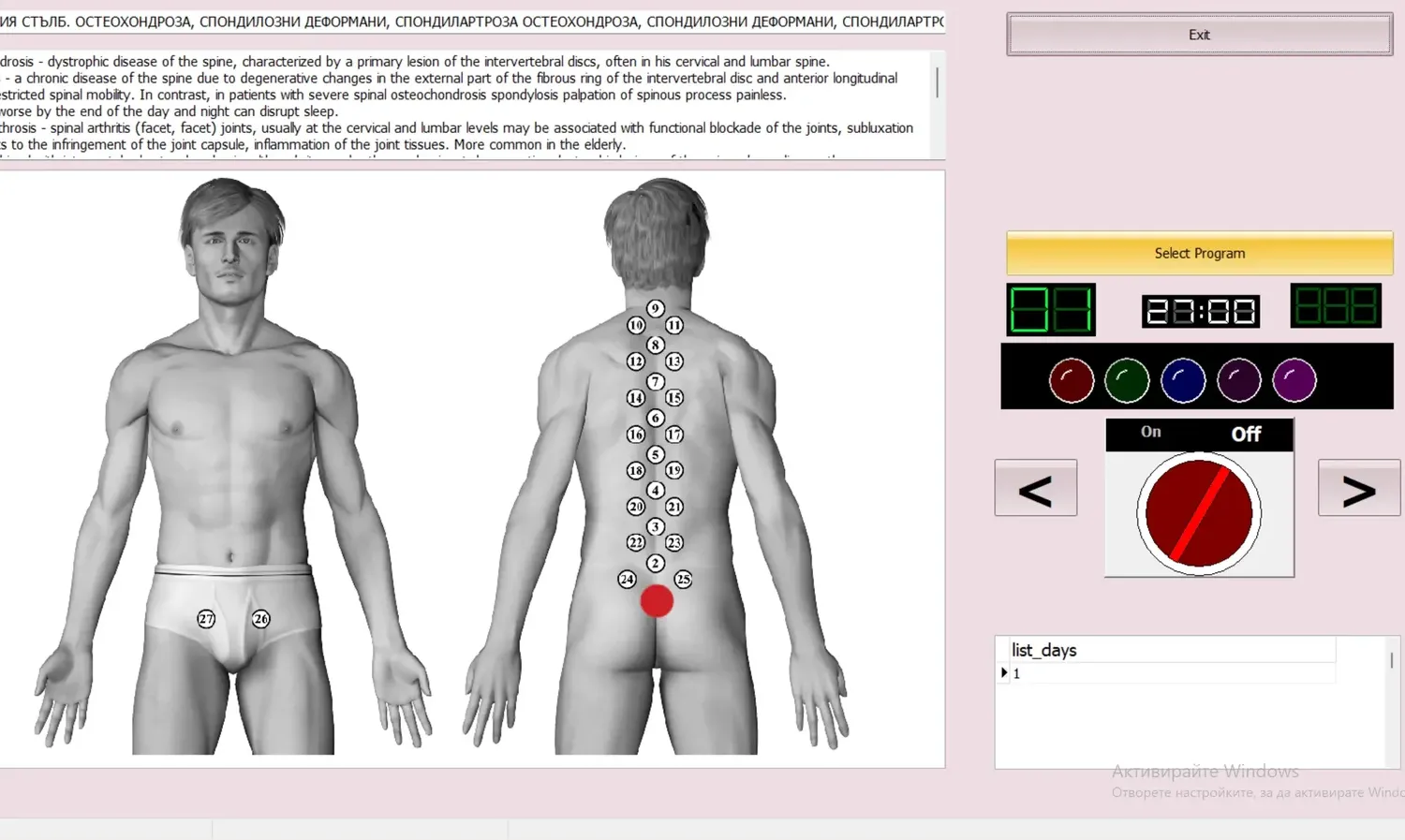The image size is (1405, 840).
Task: Click the red indicator lamp
Action: point(1071,380)
